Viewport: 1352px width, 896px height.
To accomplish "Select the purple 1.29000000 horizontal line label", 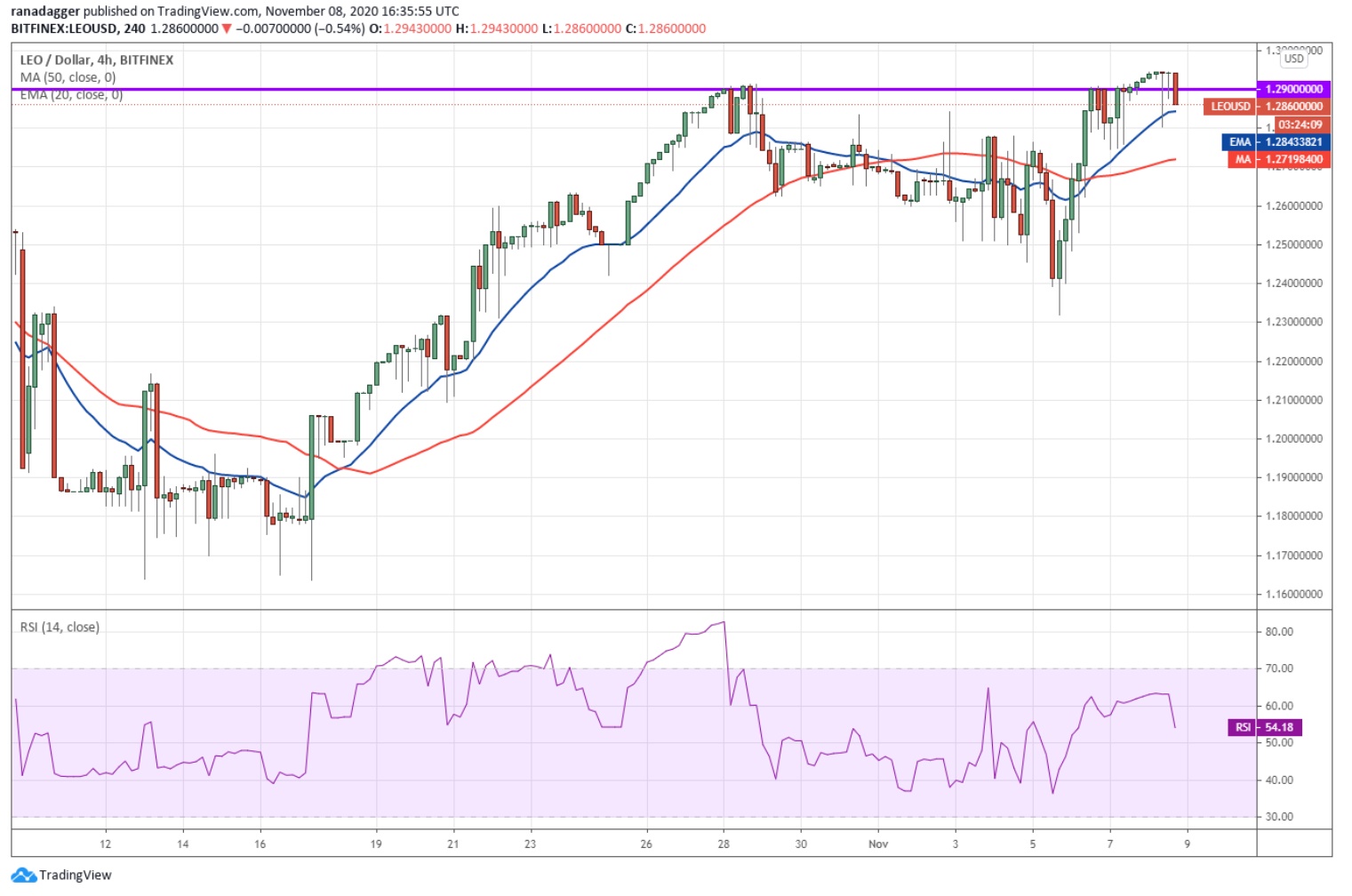I will click(x=1293, y=89).
